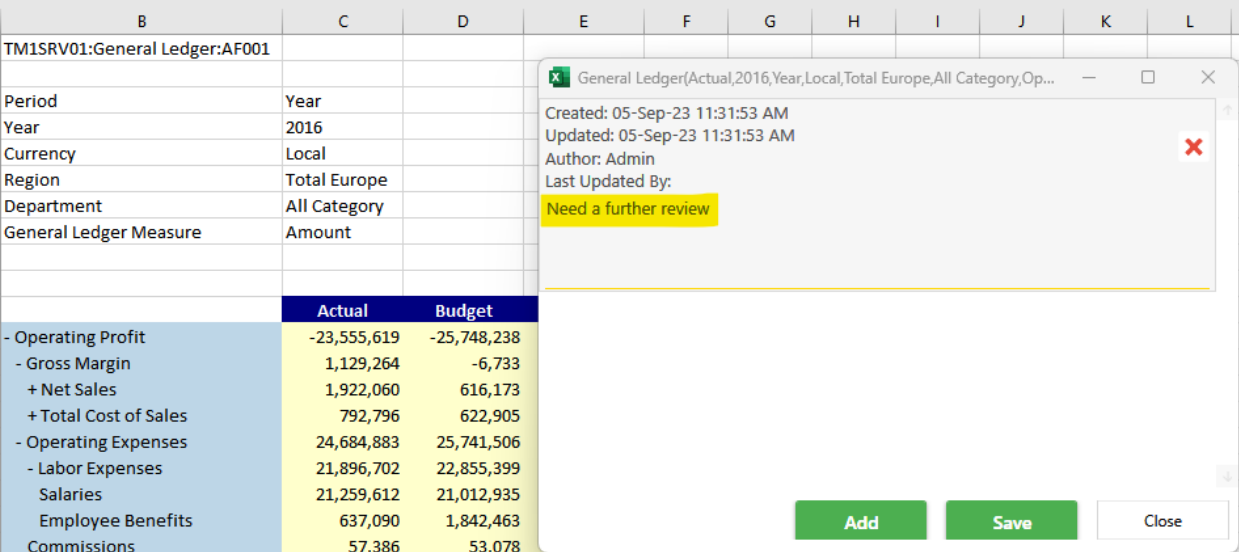The image size is (1239, 552).
Task: Select Commissions Actual value 57,386
Action: tap(343, 543)
